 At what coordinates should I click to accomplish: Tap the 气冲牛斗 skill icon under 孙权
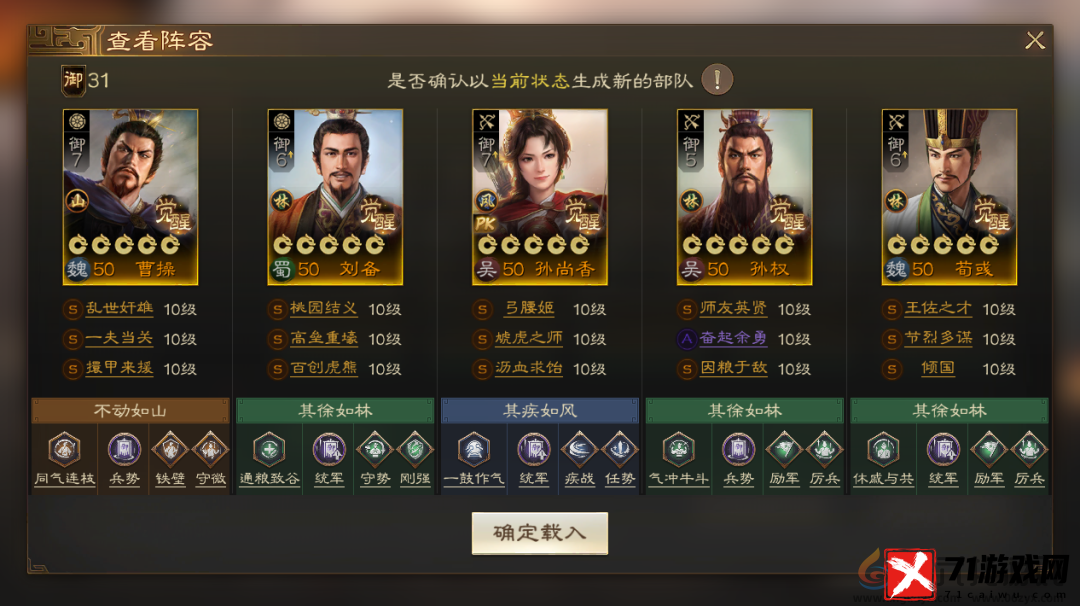tap(678, 450)
